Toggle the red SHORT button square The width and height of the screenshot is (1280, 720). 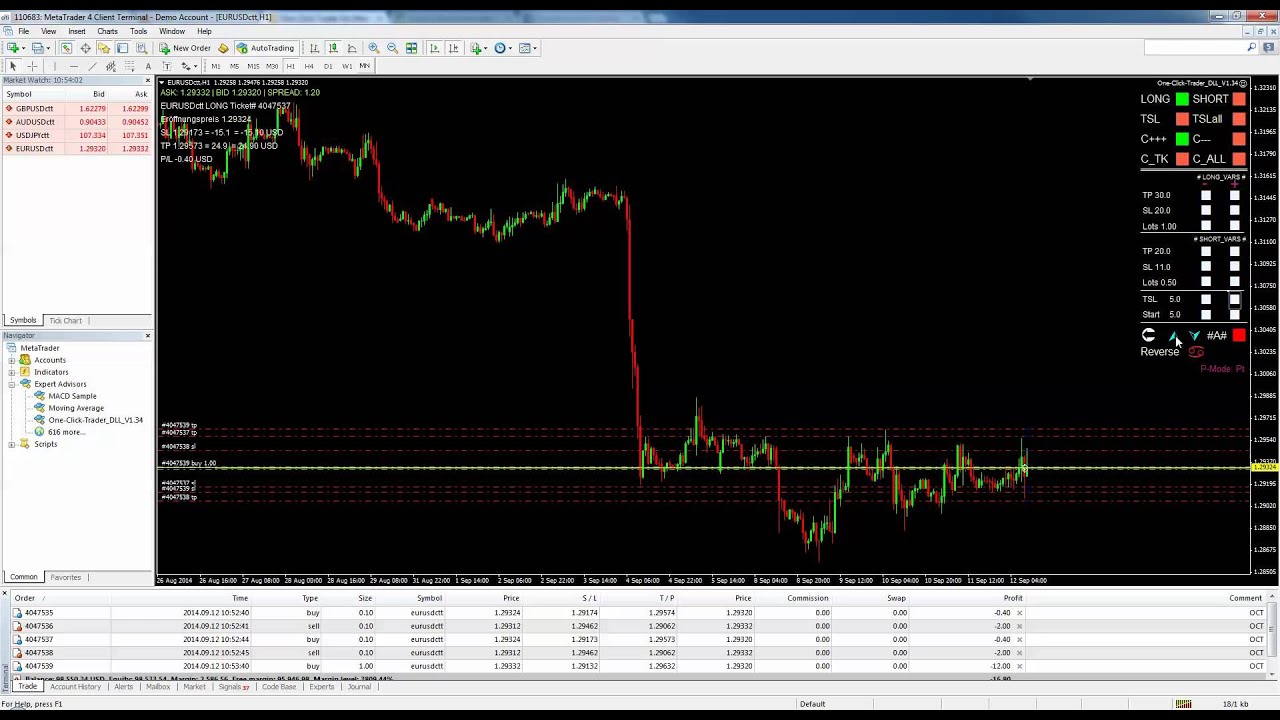click(x=1239, y=99)
